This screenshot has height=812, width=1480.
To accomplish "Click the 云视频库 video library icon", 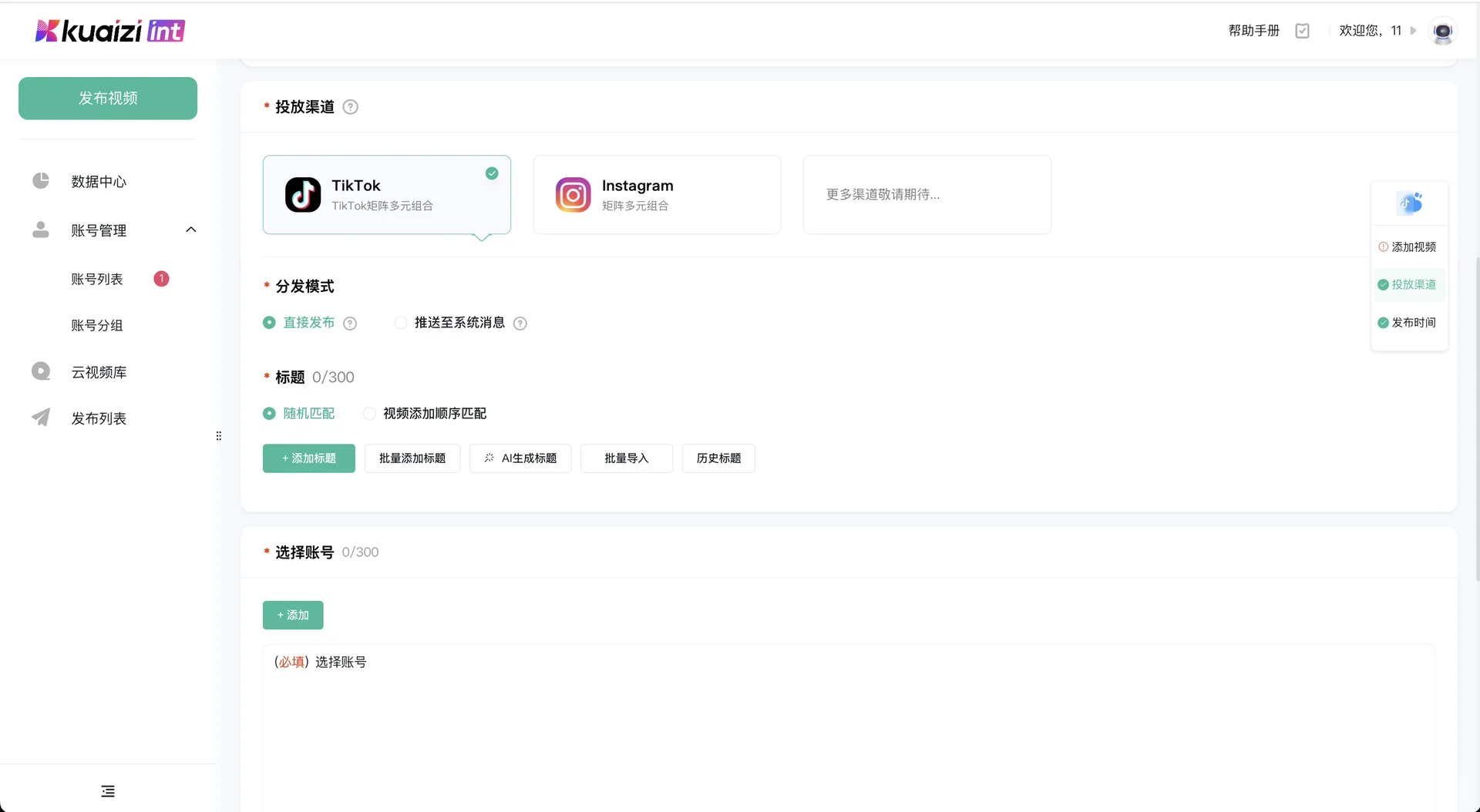I will 40,371.
